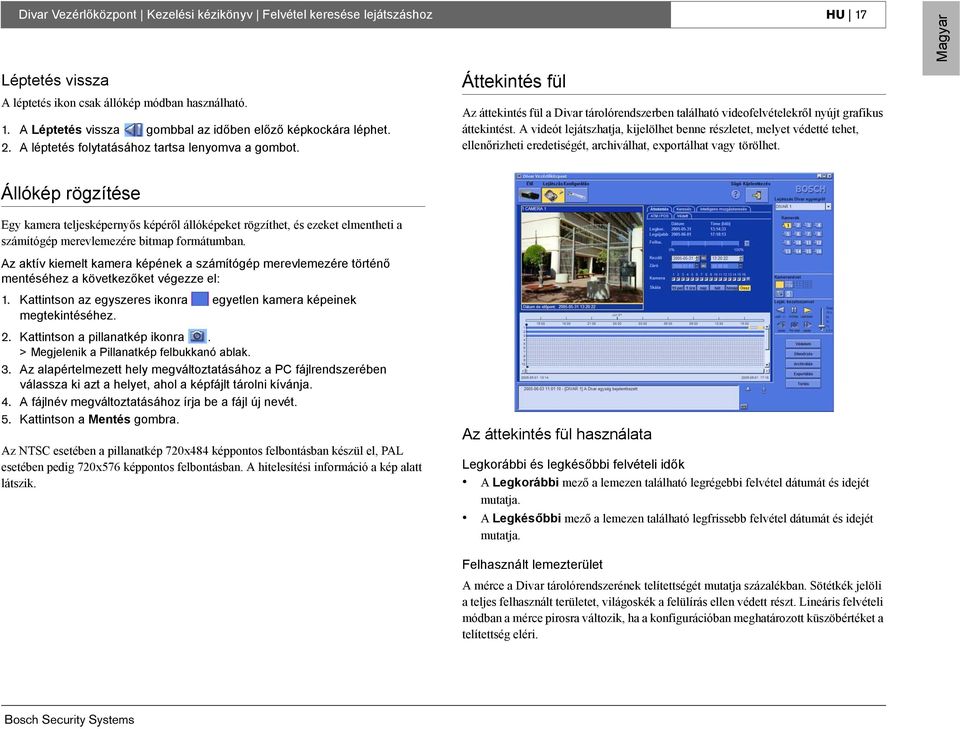960x729 pixels.
Task: Click the question mark help icon
Action: (x=736, y=195)
